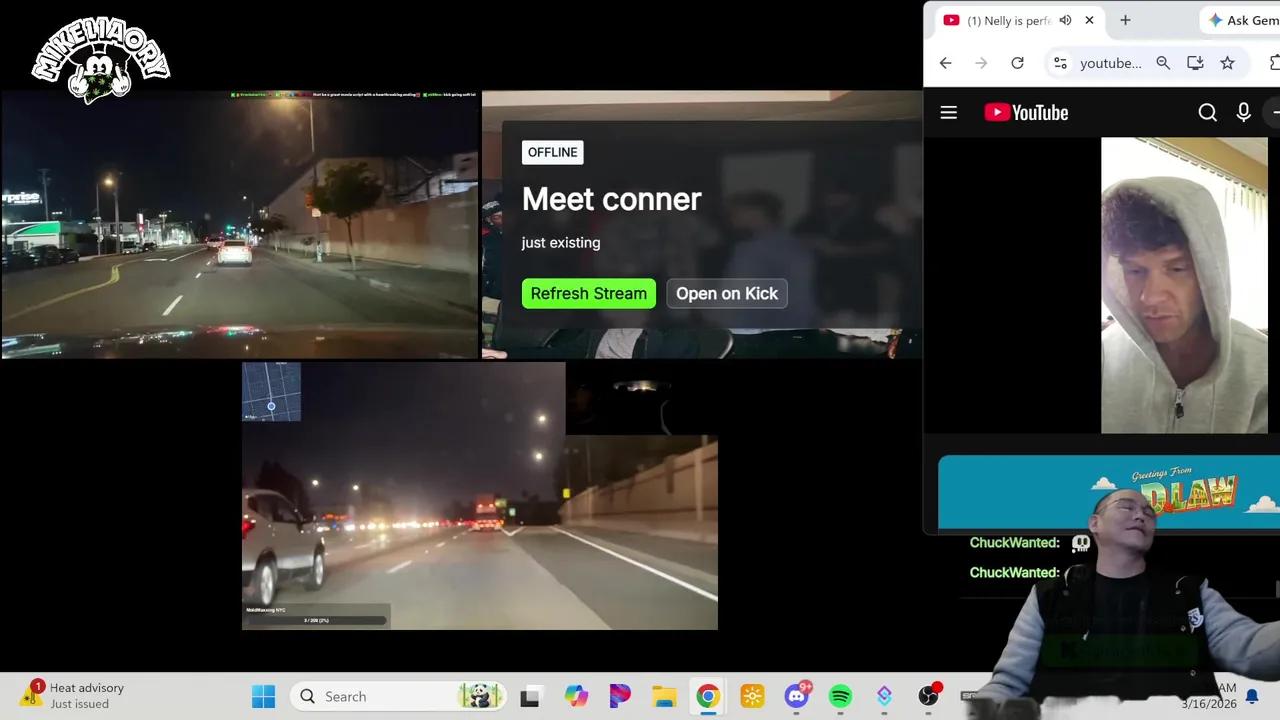This screenshot has width=1280, height=720.
Task: Open the YouTube hamburger guide menu
Action: tap(949, 113)
